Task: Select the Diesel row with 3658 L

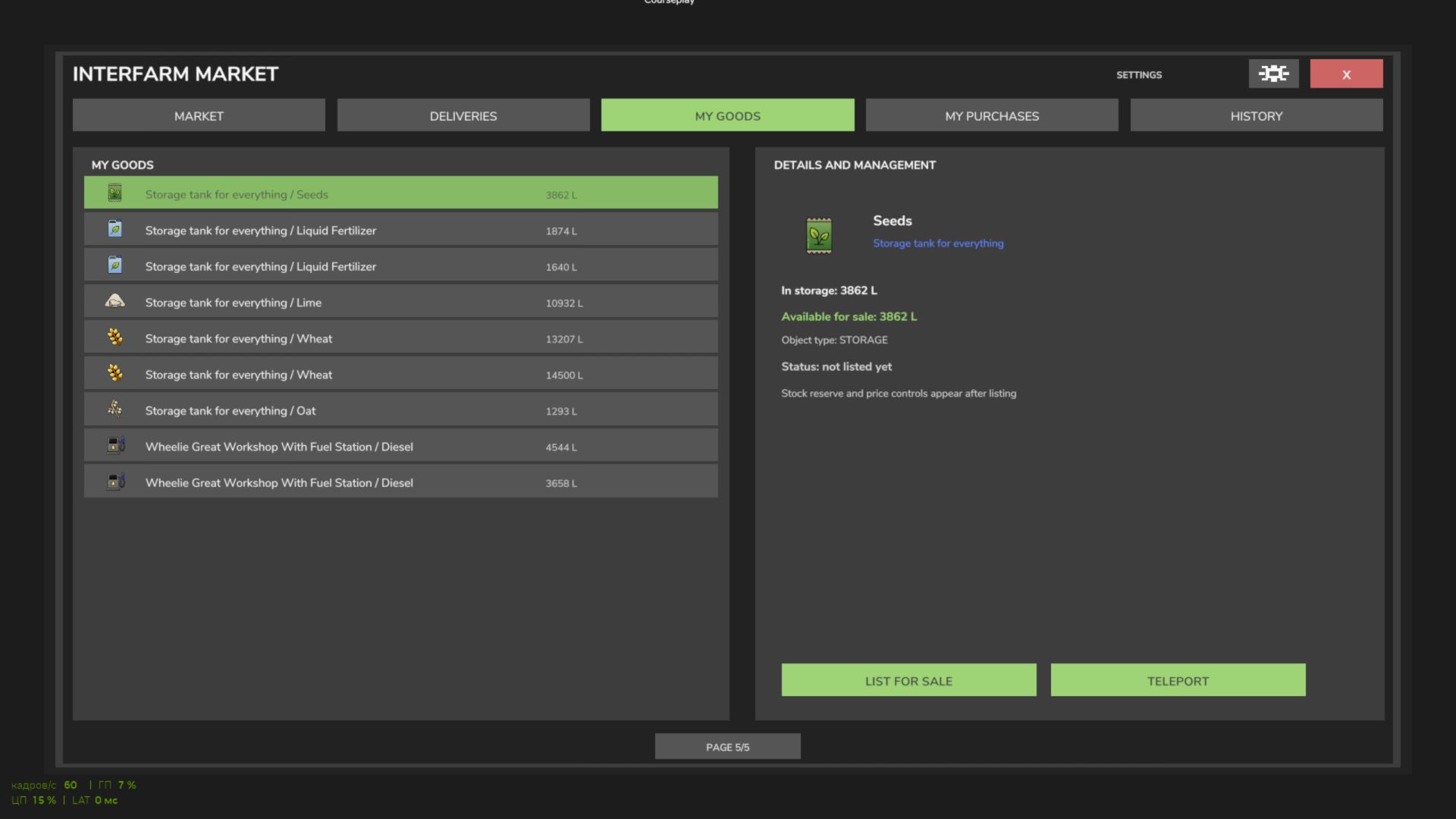Action: coord(400,482)
